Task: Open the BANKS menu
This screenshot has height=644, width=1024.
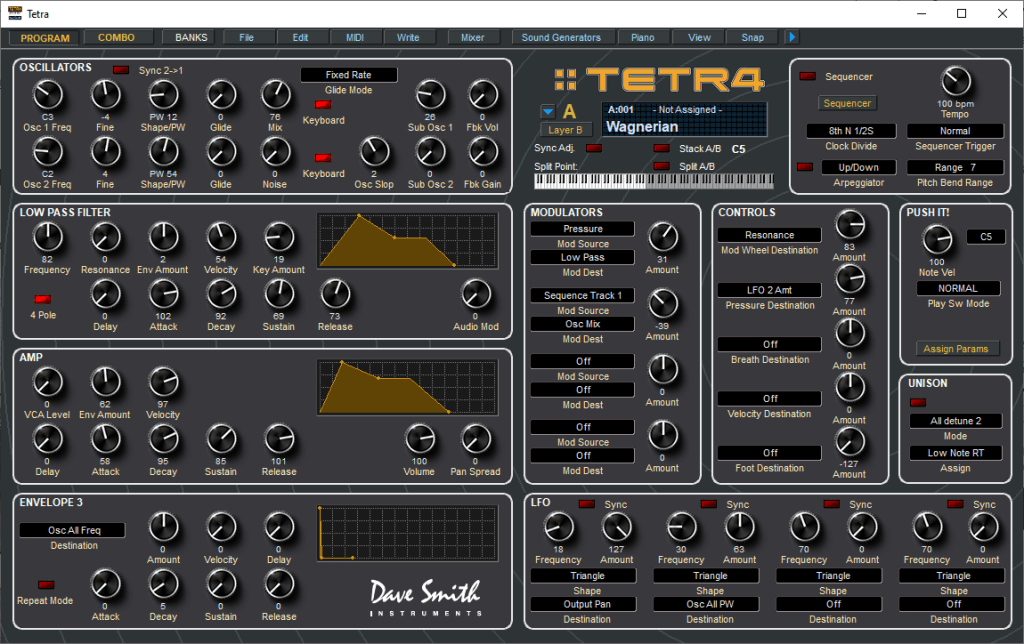Action: pyautogui.click(x=191, y=38)
